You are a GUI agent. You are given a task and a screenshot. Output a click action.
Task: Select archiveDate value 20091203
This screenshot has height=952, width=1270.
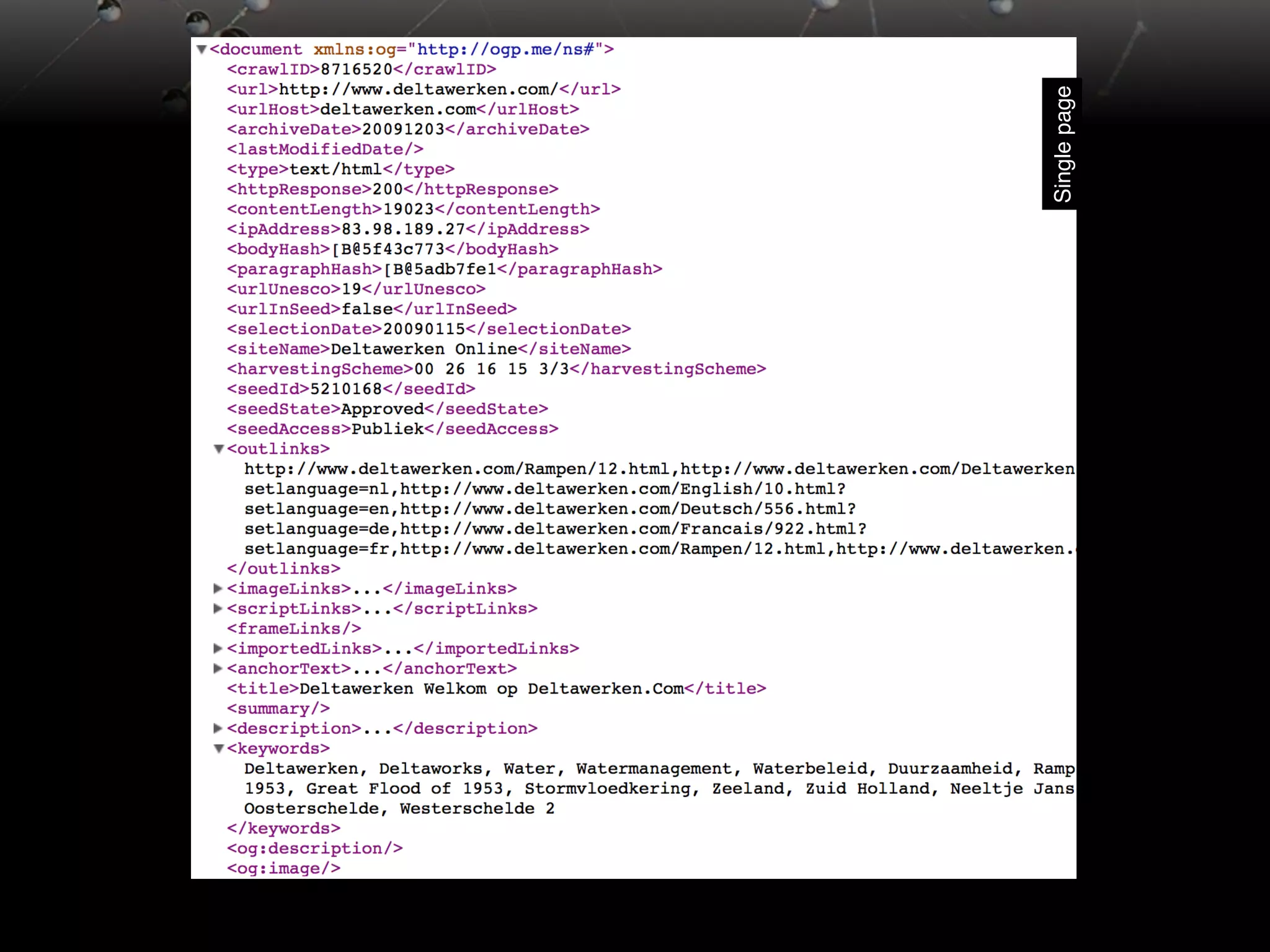[403, 129]
